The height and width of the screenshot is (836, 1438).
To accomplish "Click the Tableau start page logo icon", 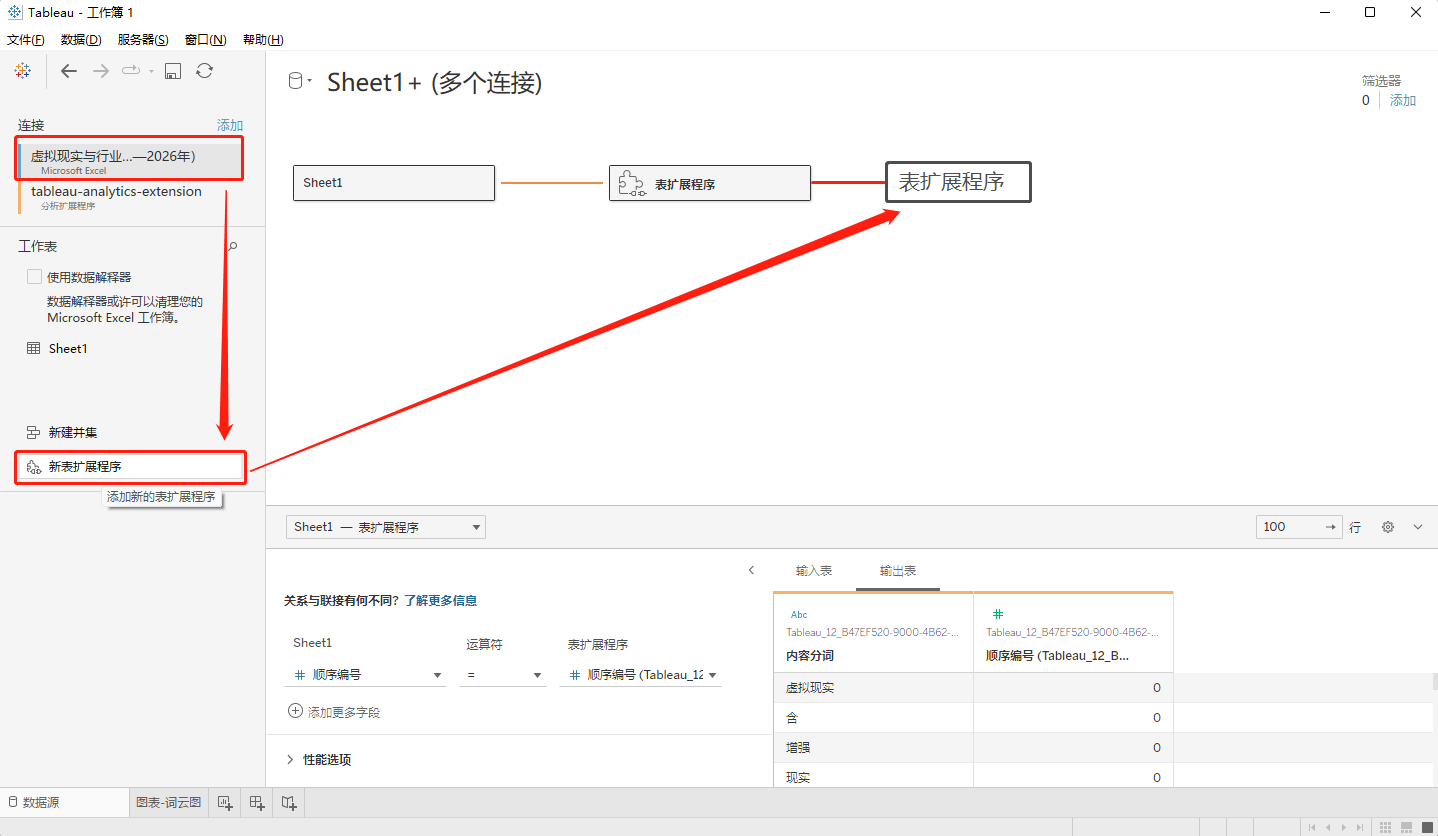I will pos(23,71).
